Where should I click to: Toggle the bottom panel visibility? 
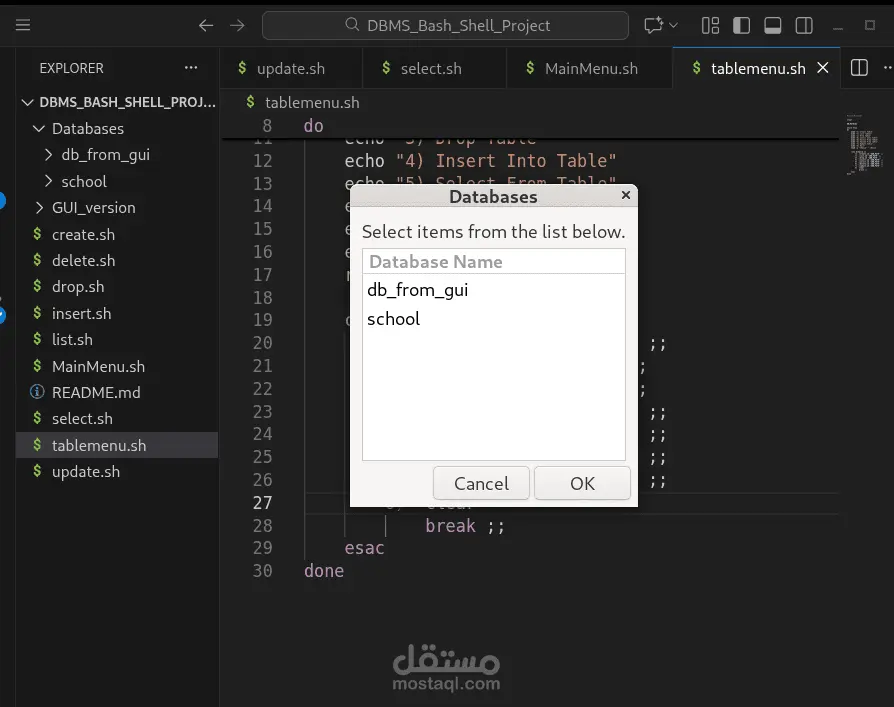(772, 25)
